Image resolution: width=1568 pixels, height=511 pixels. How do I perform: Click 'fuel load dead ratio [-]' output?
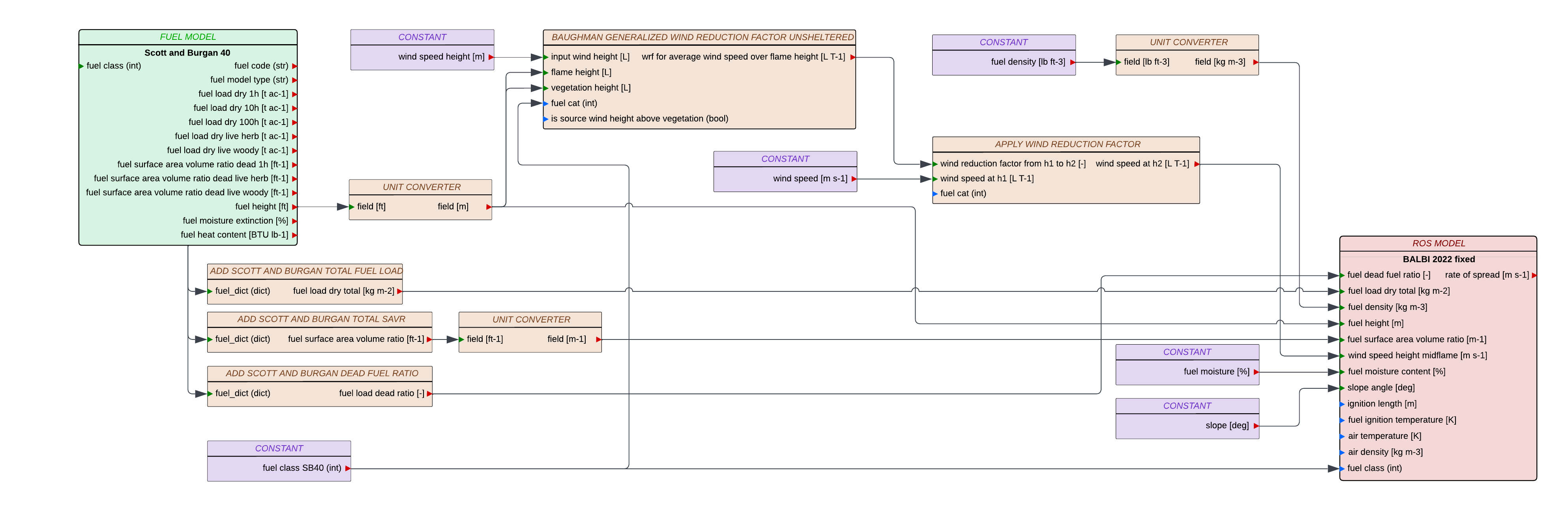[382, 394]
